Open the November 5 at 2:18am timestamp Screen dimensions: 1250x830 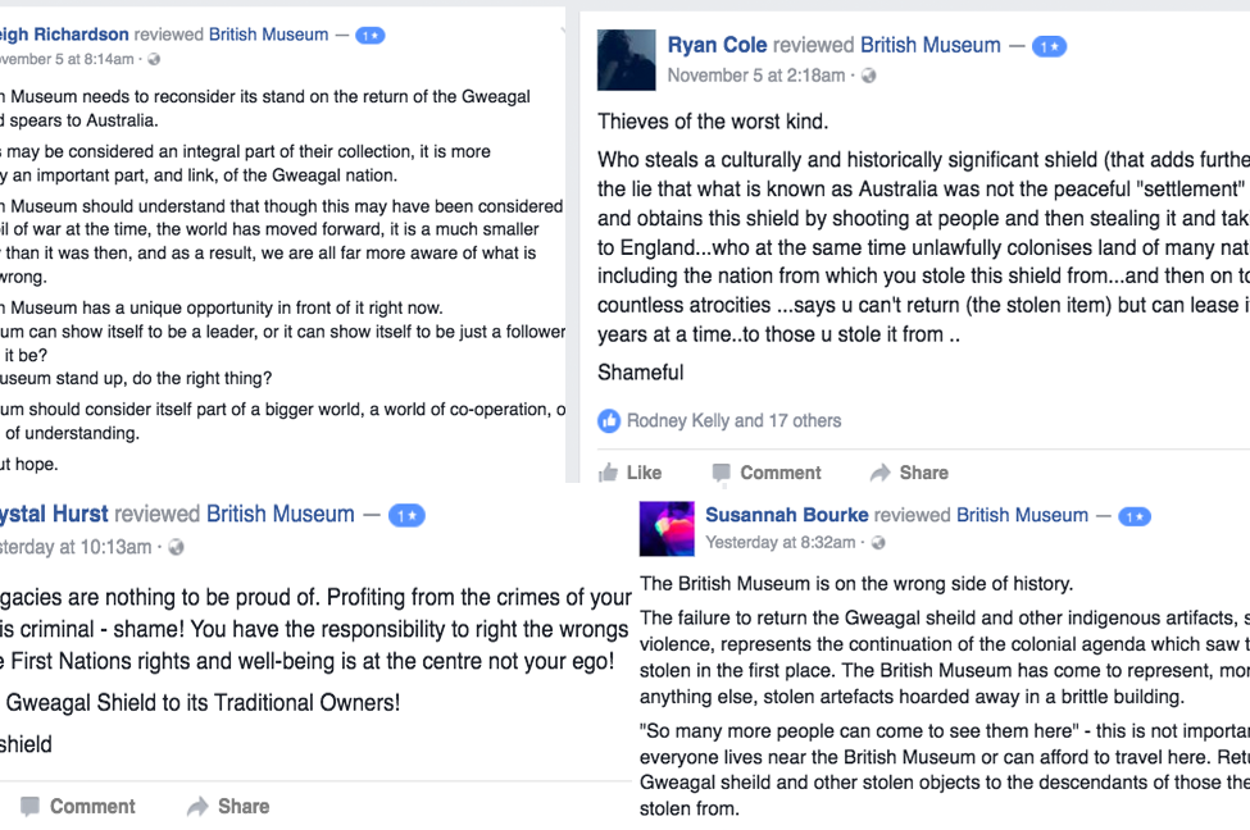756,76
